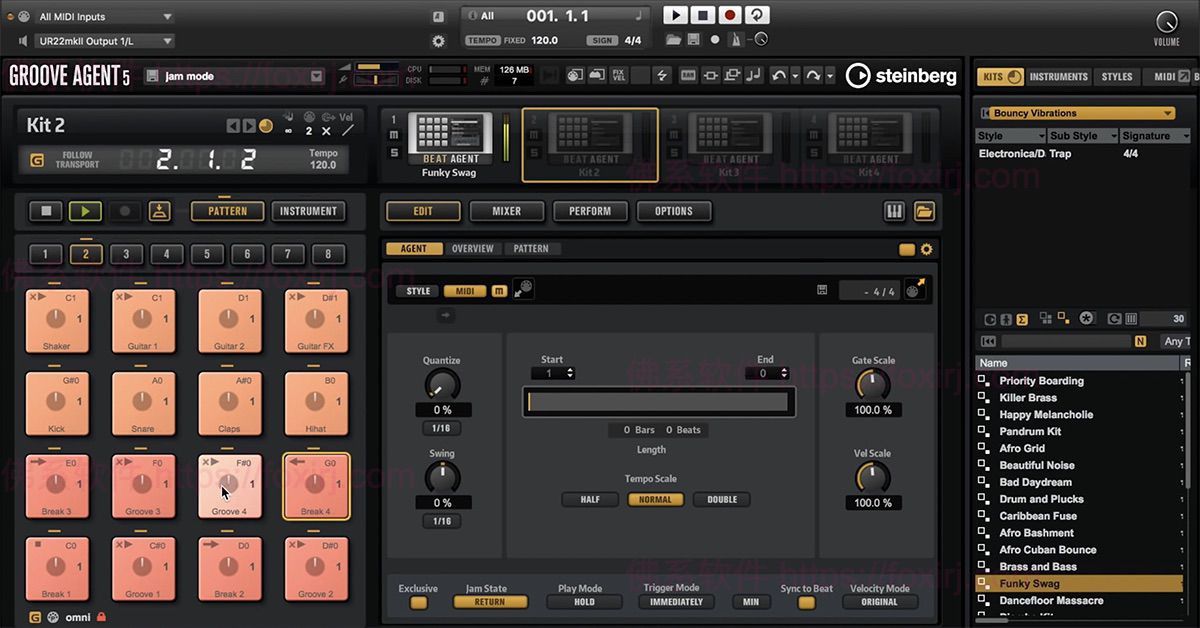This screenshot has height=628, width=1200.
Task: Enable the Sync to Beat toggle
Action: tap(806, 602)
